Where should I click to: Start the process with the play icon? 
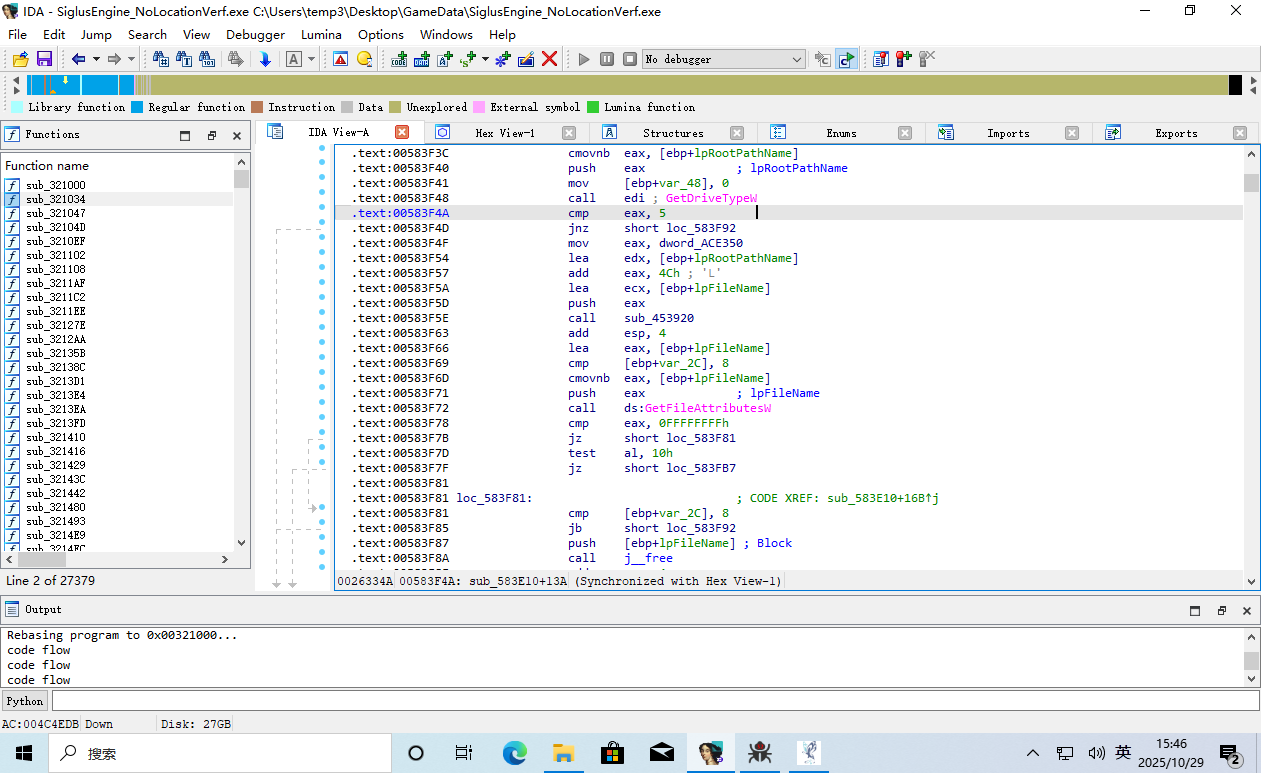point(584,59)
